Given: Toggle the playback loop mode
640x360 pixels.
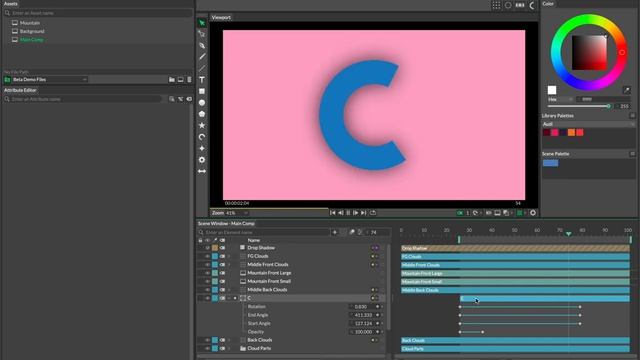Looking at the screenshot, I should click(373, 213).
